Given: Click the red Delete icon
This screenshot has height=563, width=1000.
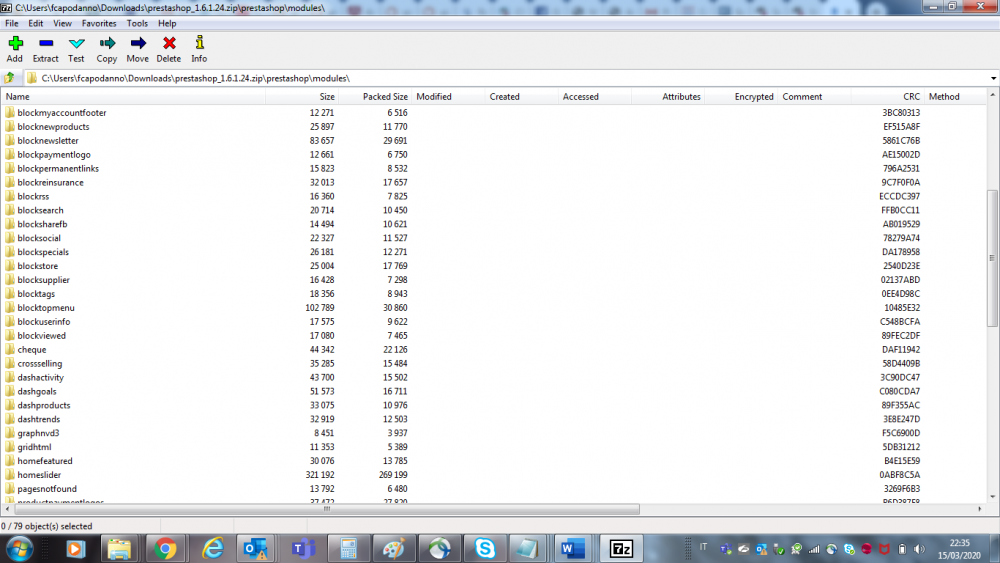Looking at the screenshot, I should [x=169, y=43].
